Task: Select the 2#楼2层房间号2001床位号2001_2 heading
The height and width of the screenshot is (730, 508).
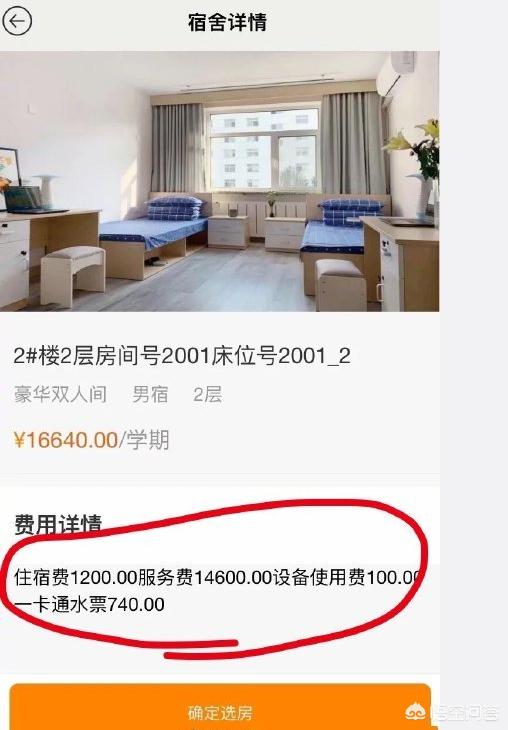Action: pyautogui.click(x=182, y=356)
